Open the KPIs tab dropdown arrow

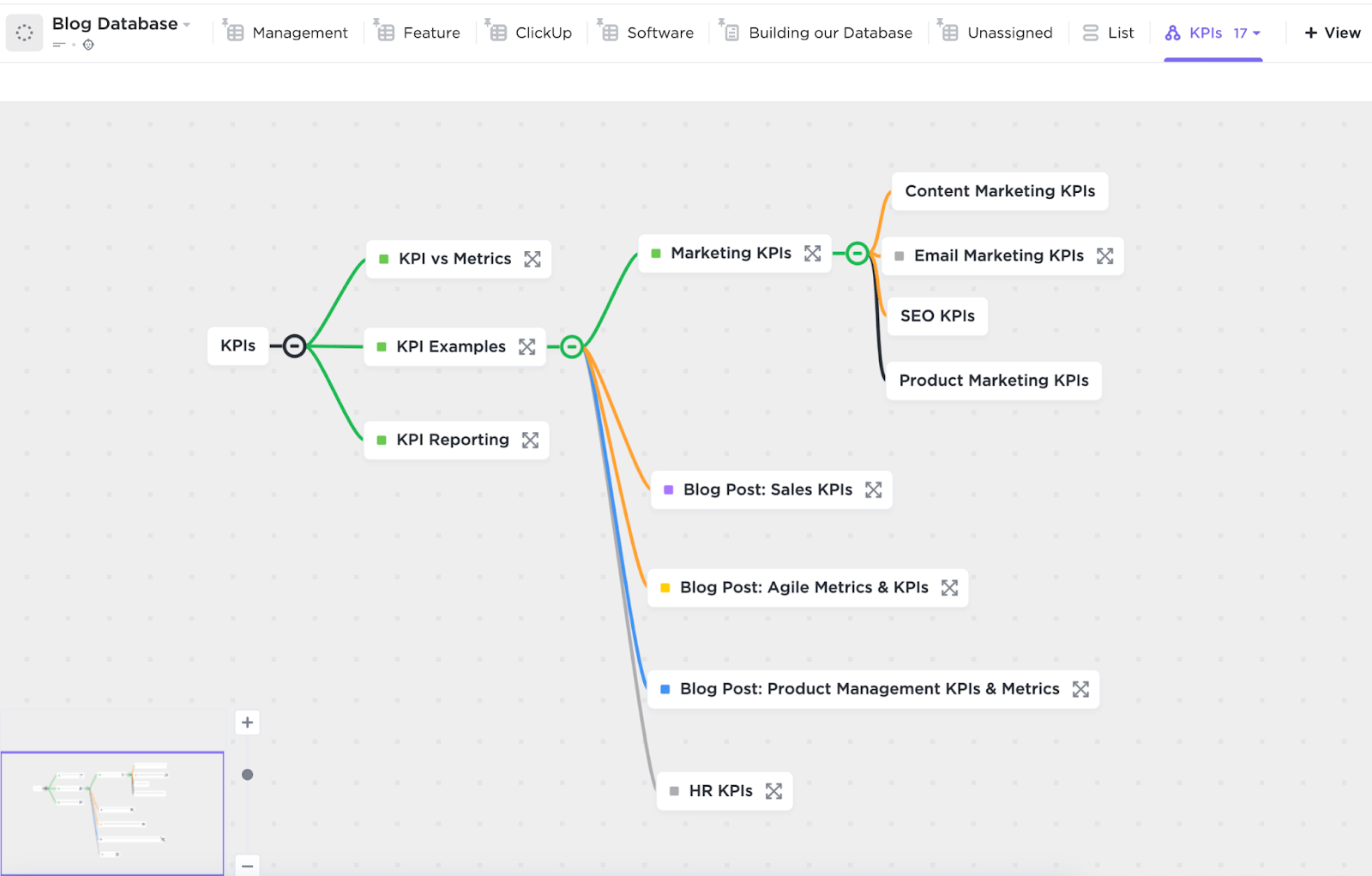click(x=1257, y=33)
